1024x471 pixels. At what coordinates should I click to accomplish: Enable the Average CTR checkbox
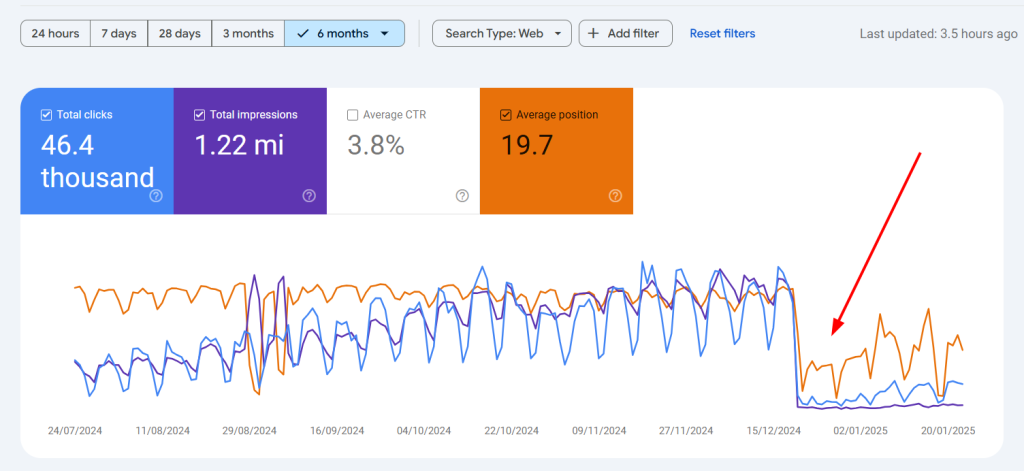[353, 115]
